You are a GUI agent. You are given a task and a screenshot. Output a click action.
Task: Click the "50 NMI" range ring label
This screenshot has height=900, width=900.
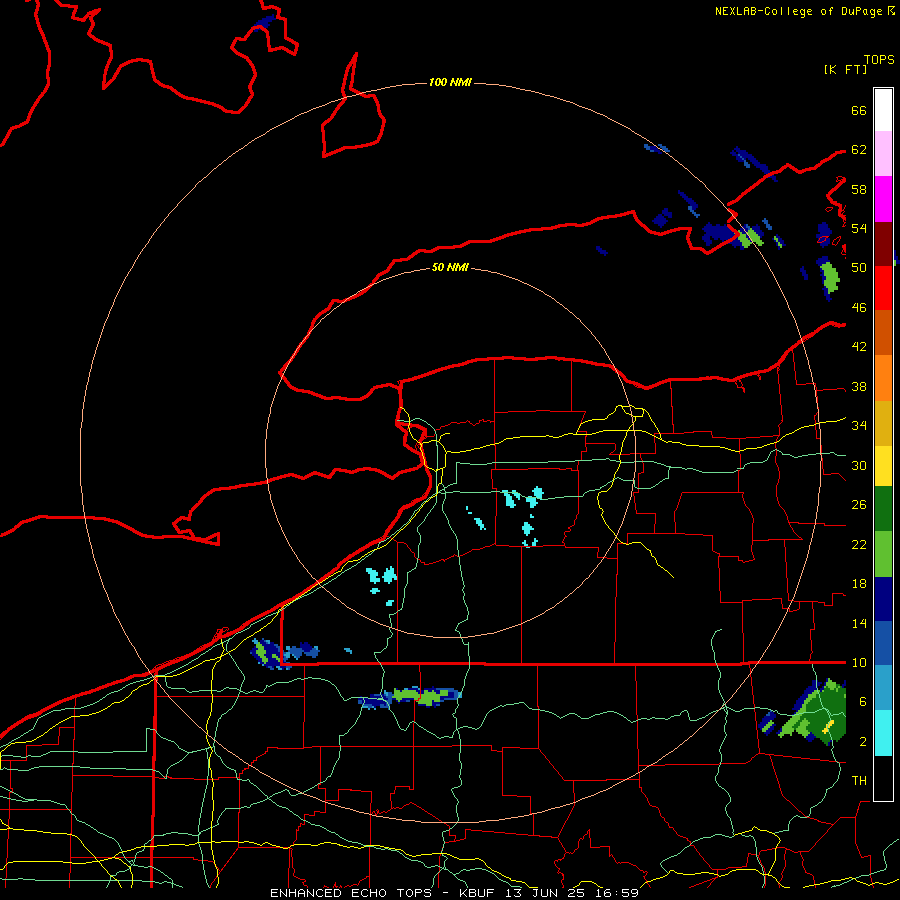[x=450, y=267]
